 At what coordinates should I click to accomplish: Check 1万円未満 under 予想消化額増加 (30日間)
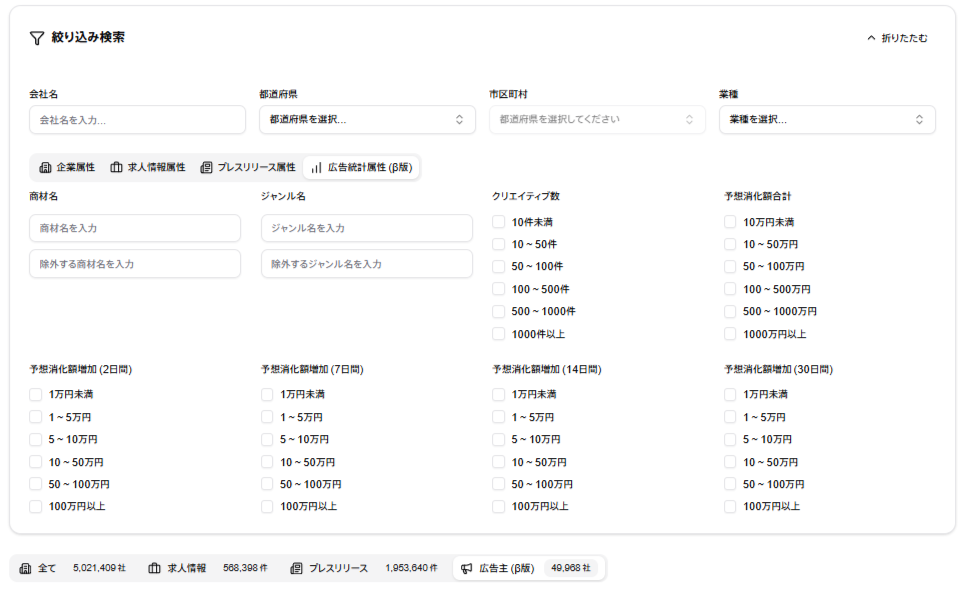(730, 394)
